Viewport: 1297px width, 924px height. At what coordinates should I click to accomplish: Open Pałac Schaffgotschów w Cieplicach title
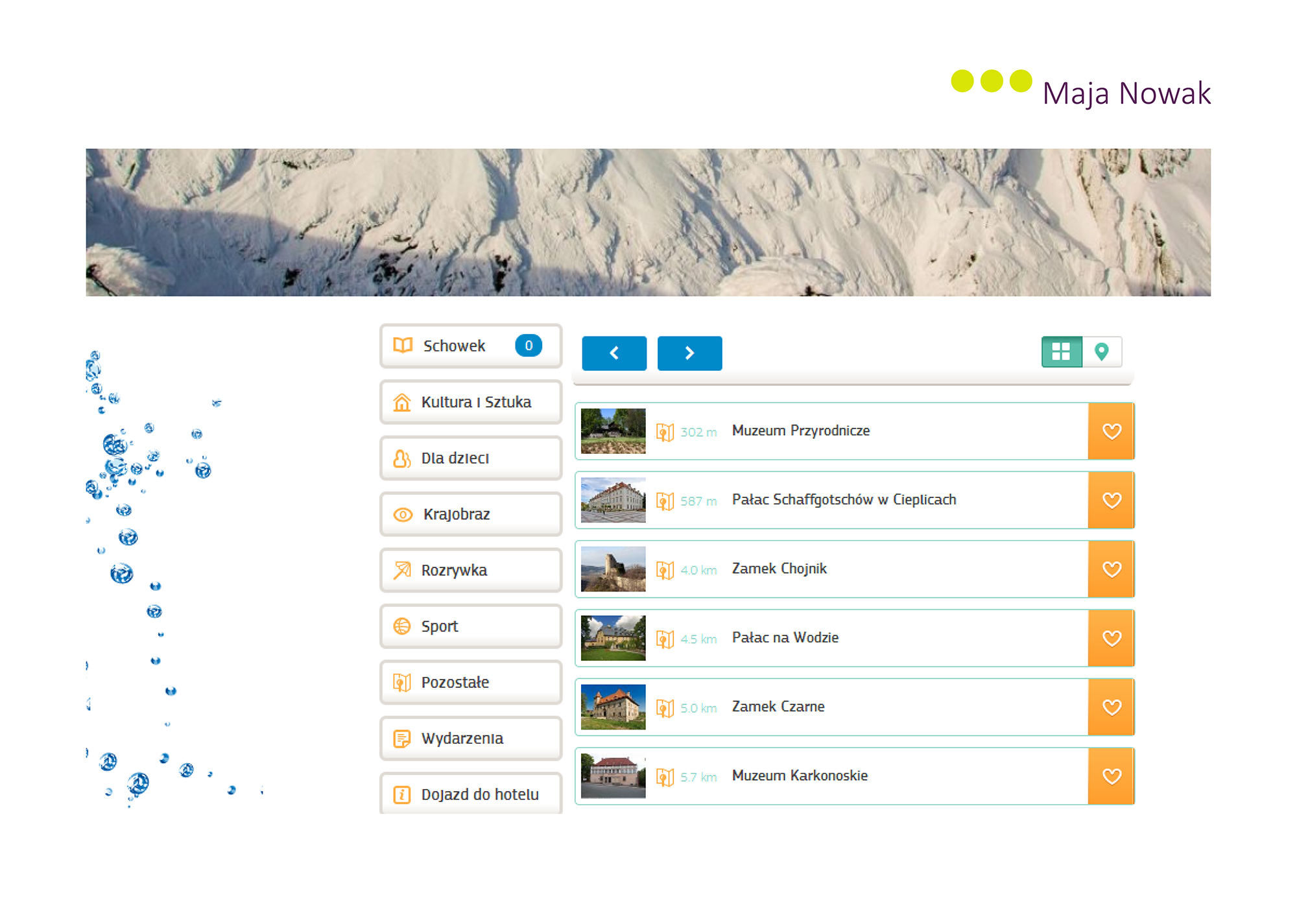click(844, 499)
